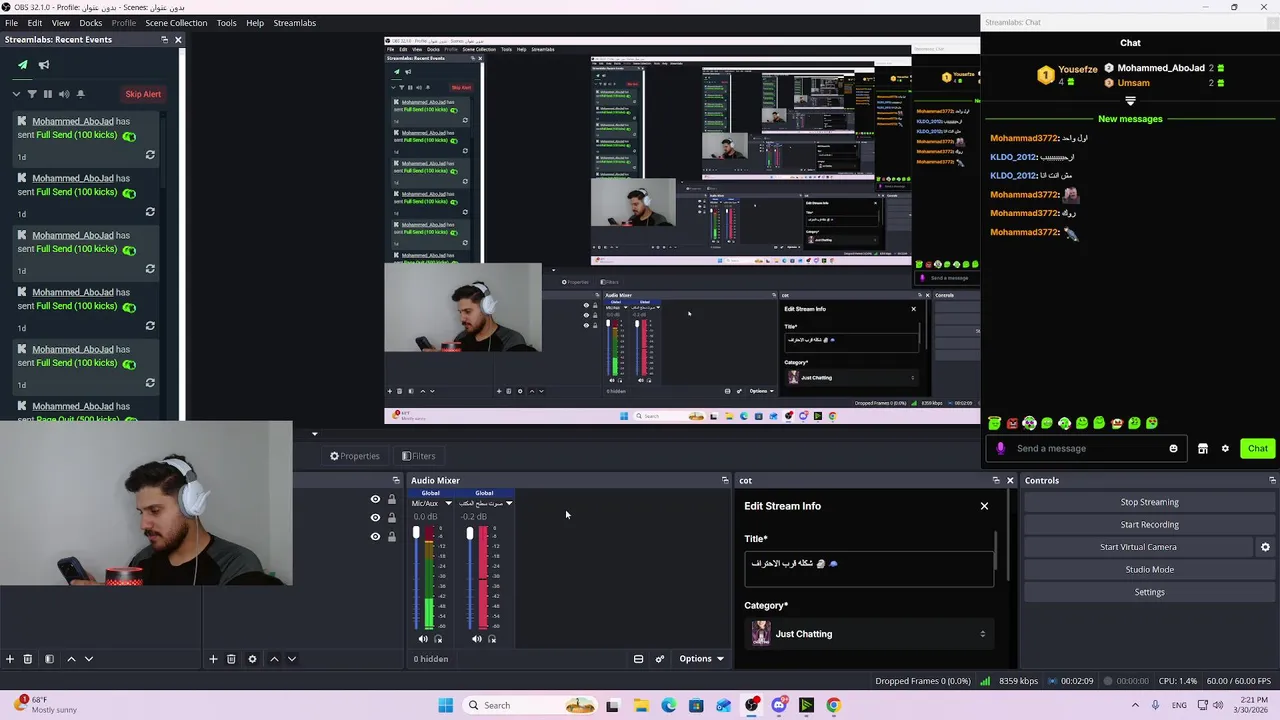Toggle the lock on the first source

tap(392, 499)
